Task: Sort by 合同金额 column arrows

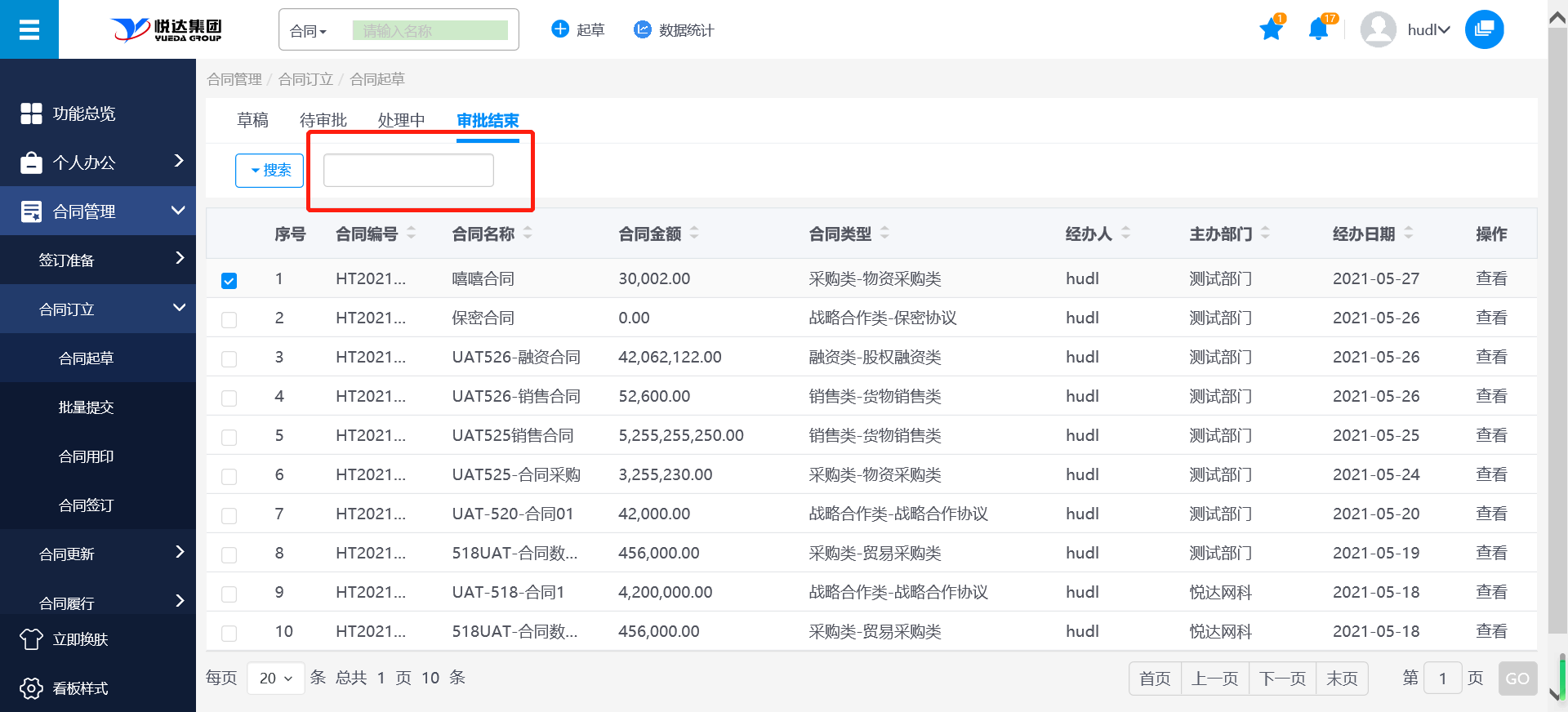Action: [694, 234]
